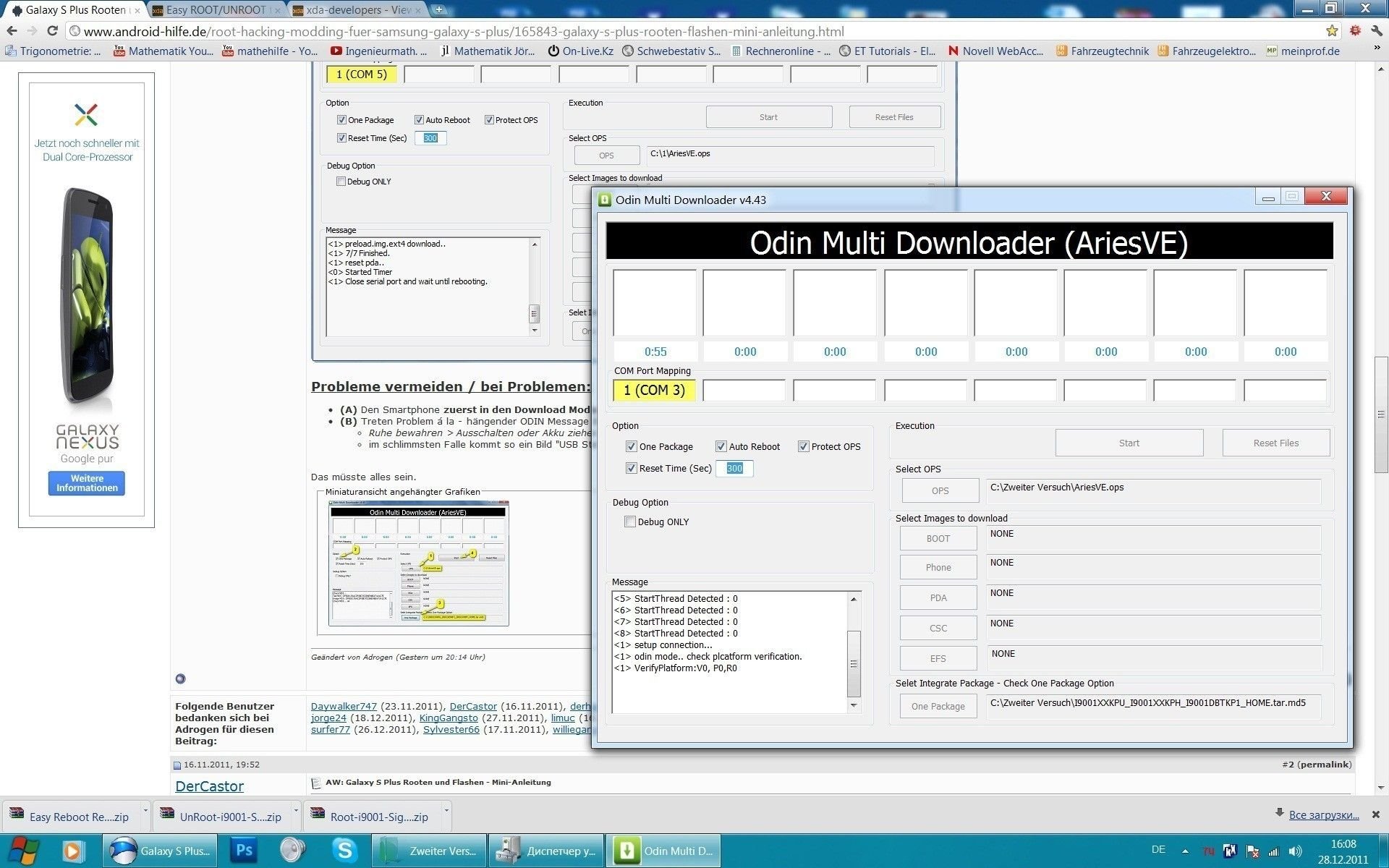Open Ingenieurmath. bookmark
This screenshot has width=1389, height=868.
[x=378, y=51]
